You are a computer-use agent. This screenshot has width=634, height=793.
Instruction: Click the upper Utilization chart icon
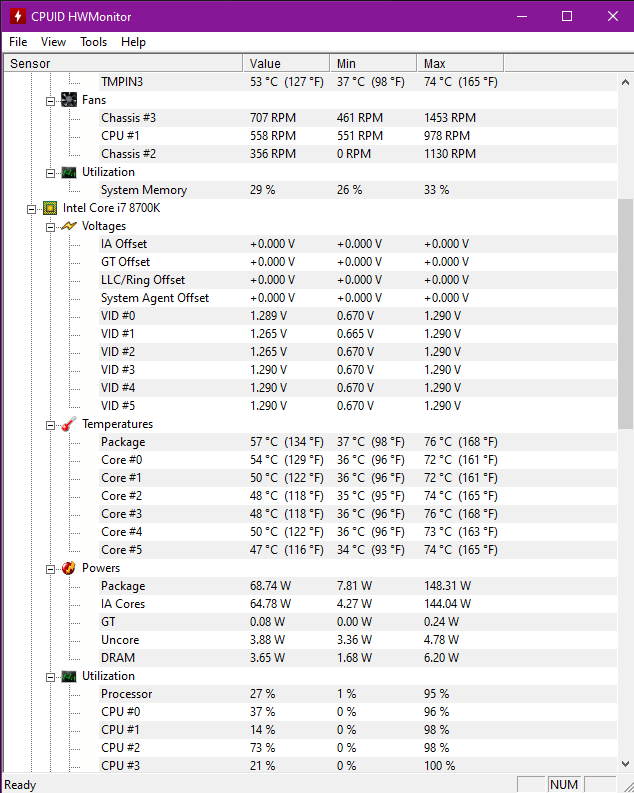point(69,172)
